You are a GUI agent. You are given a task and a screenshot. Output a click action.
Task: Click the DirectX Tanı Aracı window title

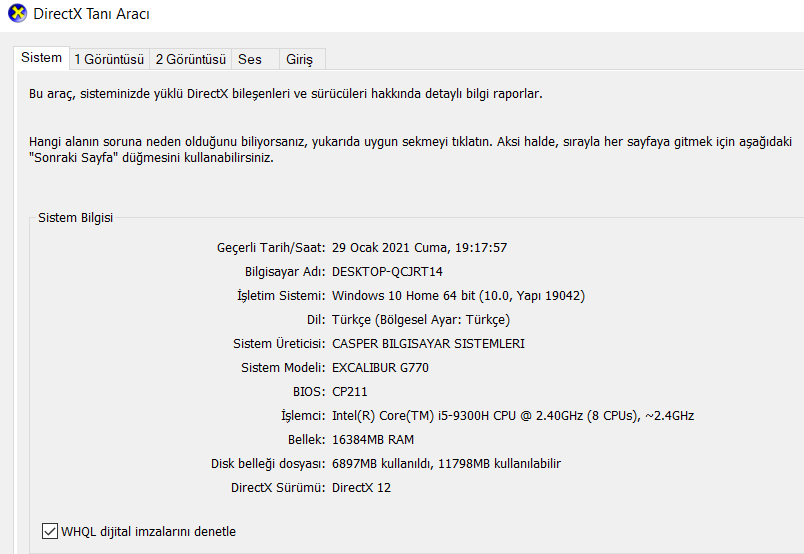[x=91, y=14]
